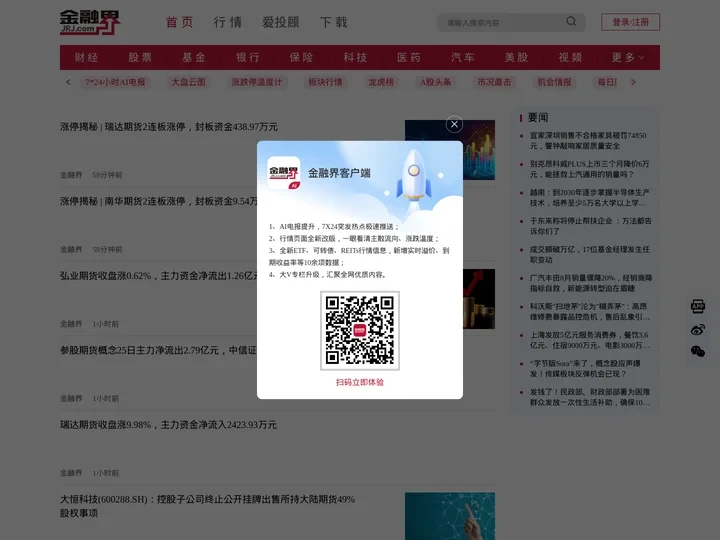
Task: Open the JRJ.com 金融界 logo
Action: coord(90,22)
